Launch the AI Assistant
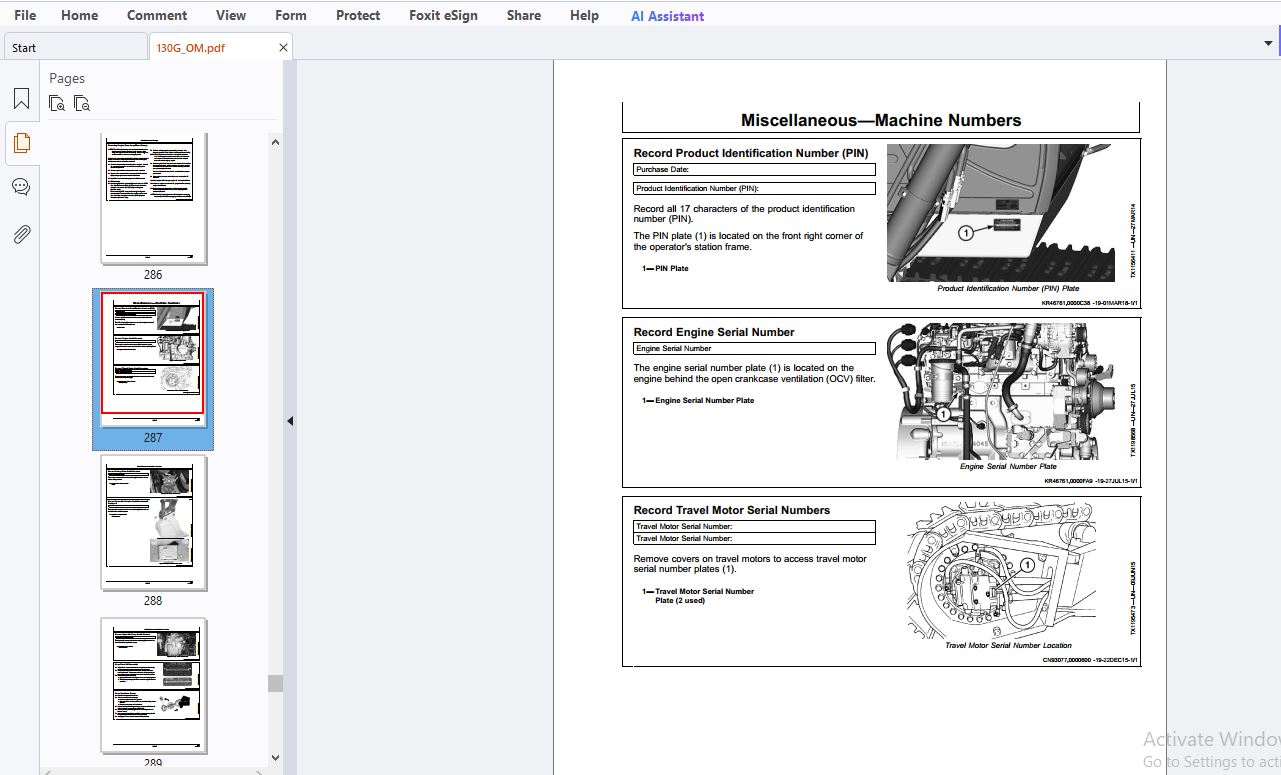The width and height of the screenshot is (1281, 775). tap(667, 16)
